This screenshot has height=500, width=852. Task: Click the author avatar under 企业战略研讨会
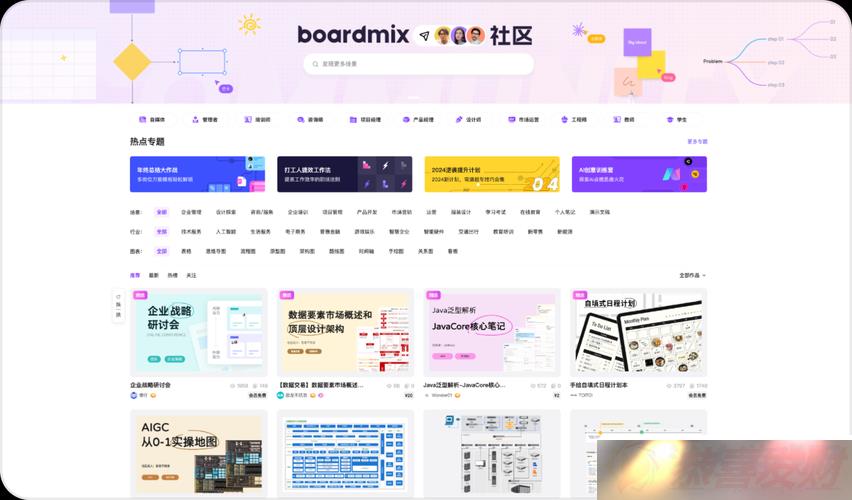coord(134,395)
